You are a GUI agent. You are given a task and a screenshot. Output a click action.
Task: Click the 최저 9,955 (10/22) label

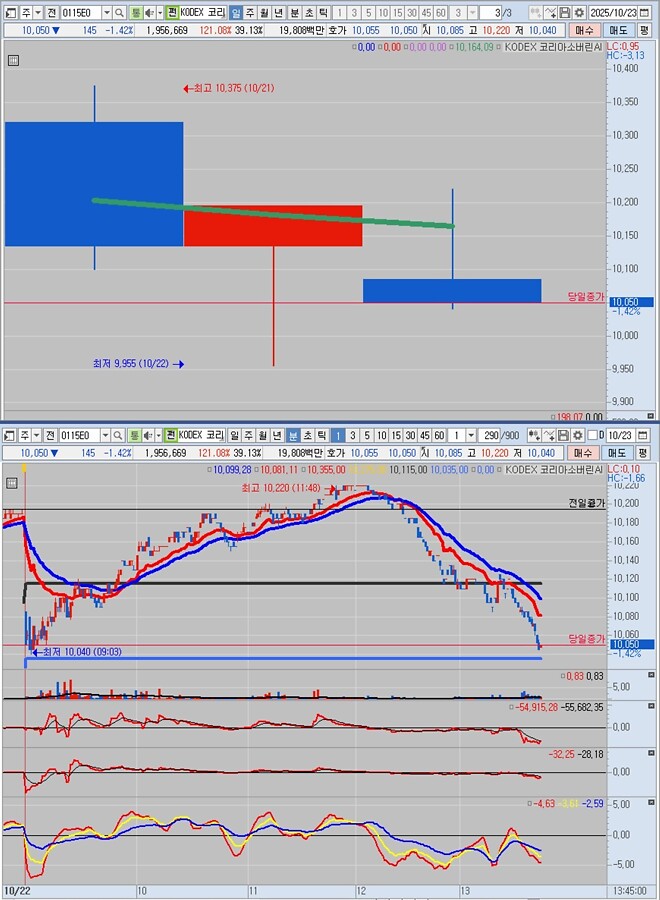138,363
